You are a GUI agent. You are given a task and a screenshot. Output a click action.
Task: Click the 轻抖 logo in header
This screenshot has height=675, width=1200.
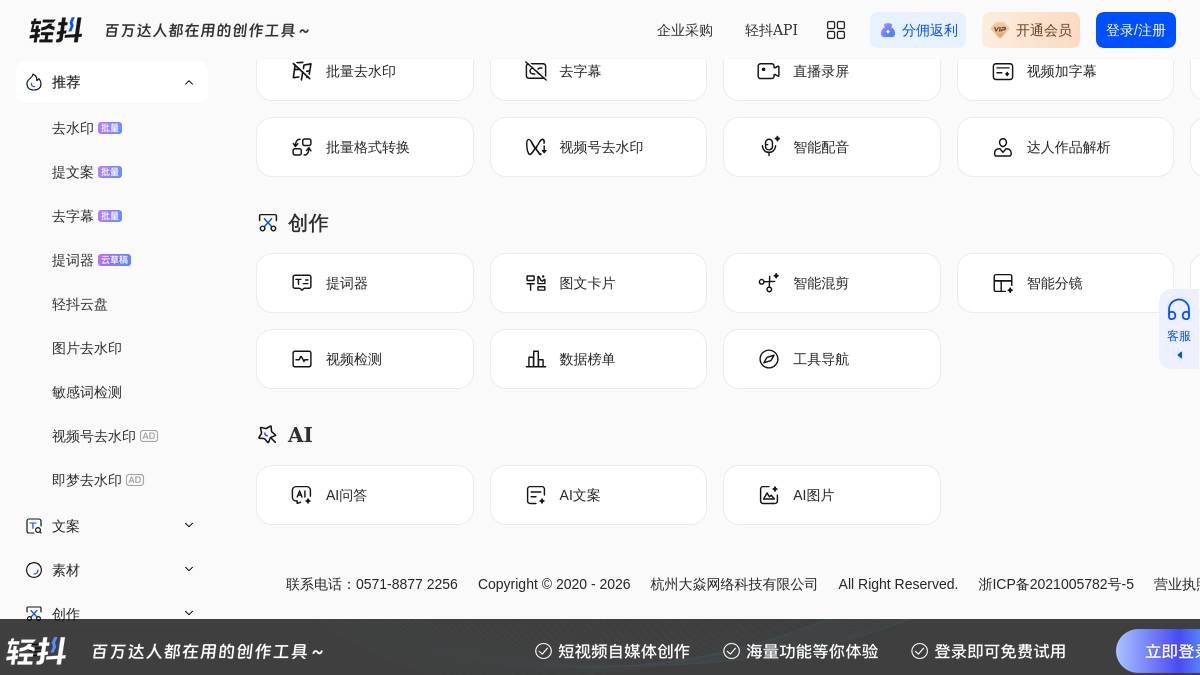(x=56, y=30)
